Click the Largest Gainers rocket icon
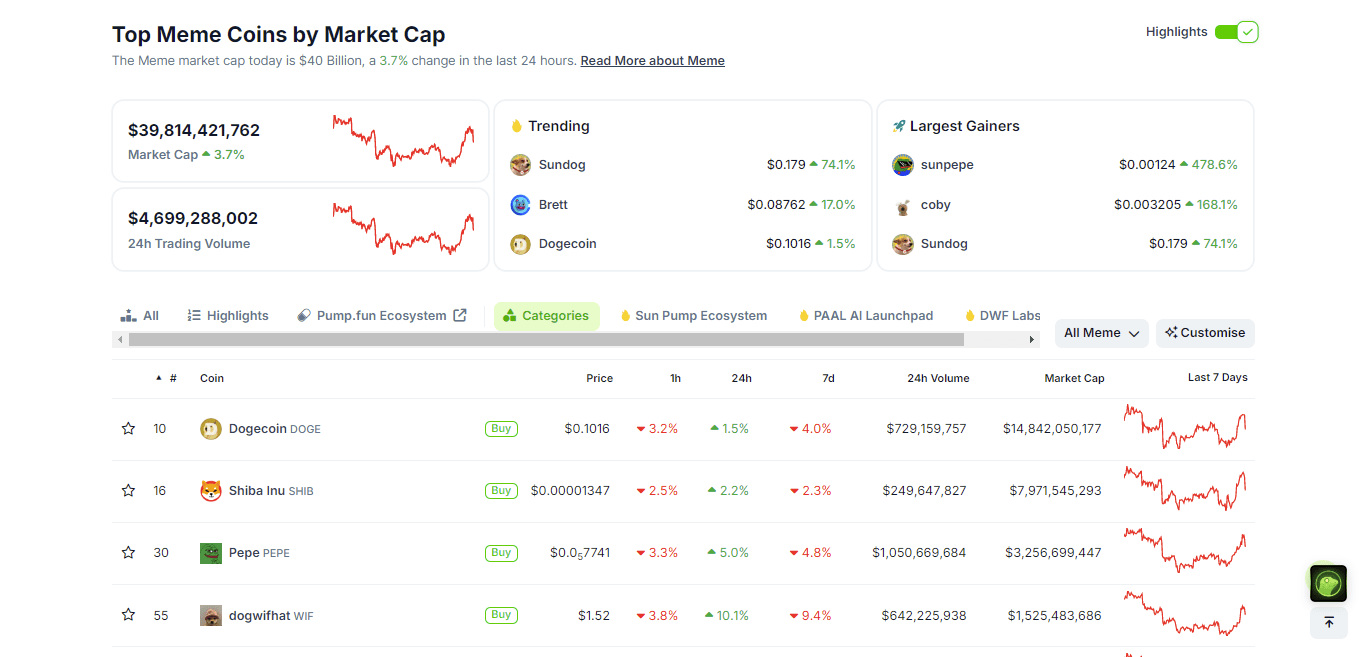This screenshot has height=657, width=1366. [x=899, y=126]
